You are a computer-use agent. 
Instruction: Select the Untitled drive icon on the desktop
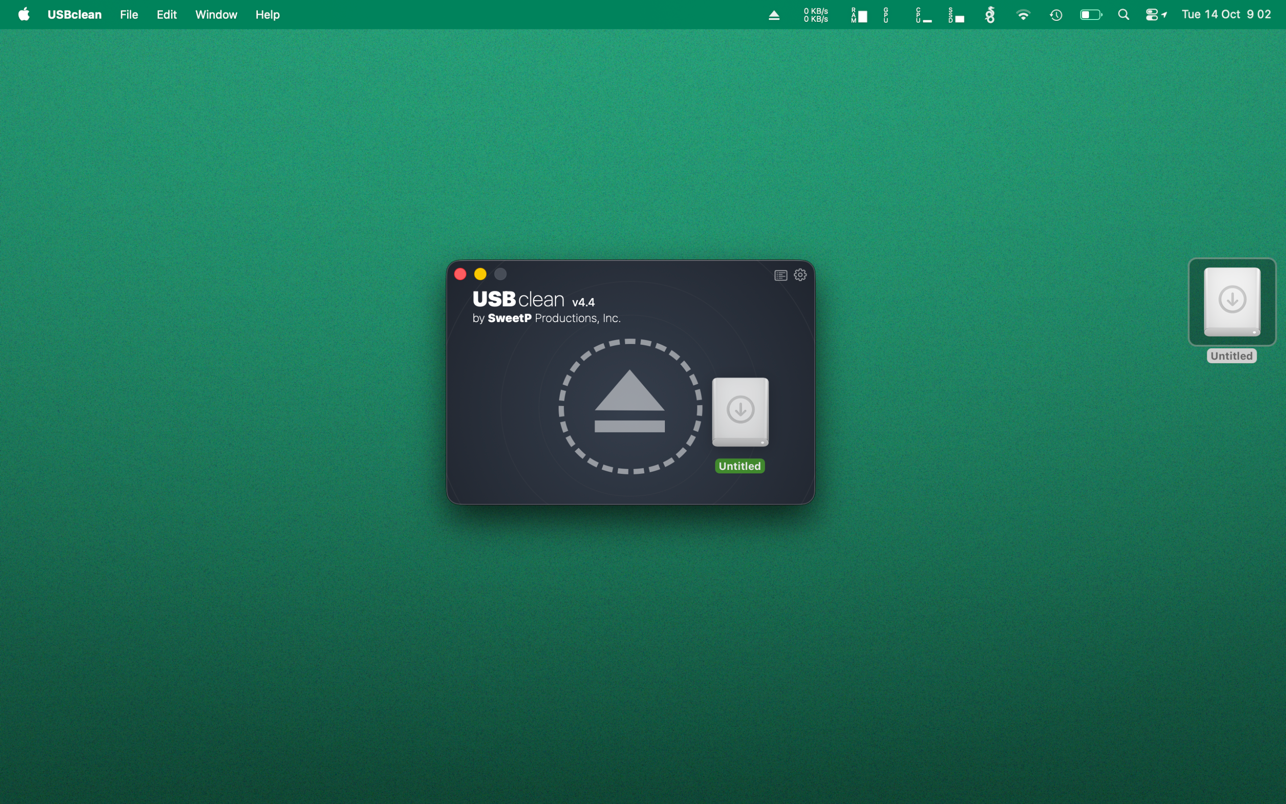click(1232, 301)
